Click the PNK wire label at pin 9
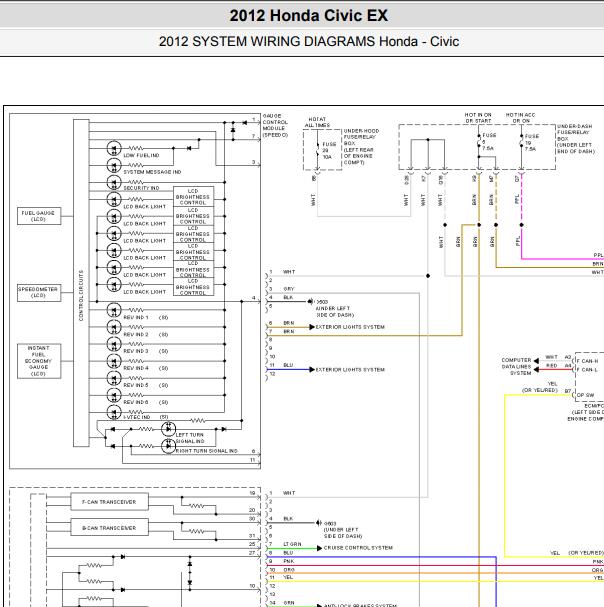 pyautogui.click(x=289, y=561)
